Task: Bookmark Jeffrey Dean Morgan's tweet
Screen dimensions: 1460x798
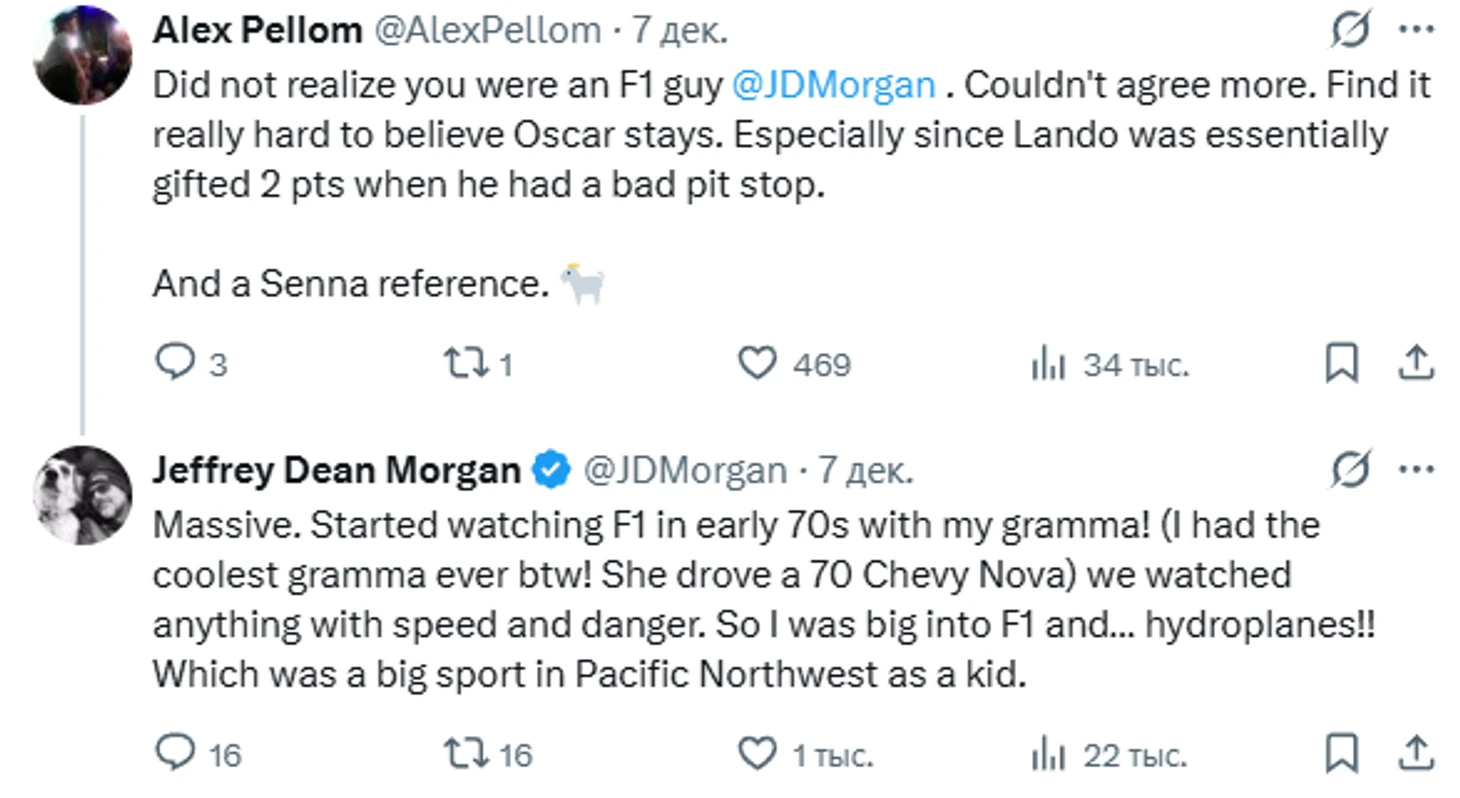Action: (1341, 753)
